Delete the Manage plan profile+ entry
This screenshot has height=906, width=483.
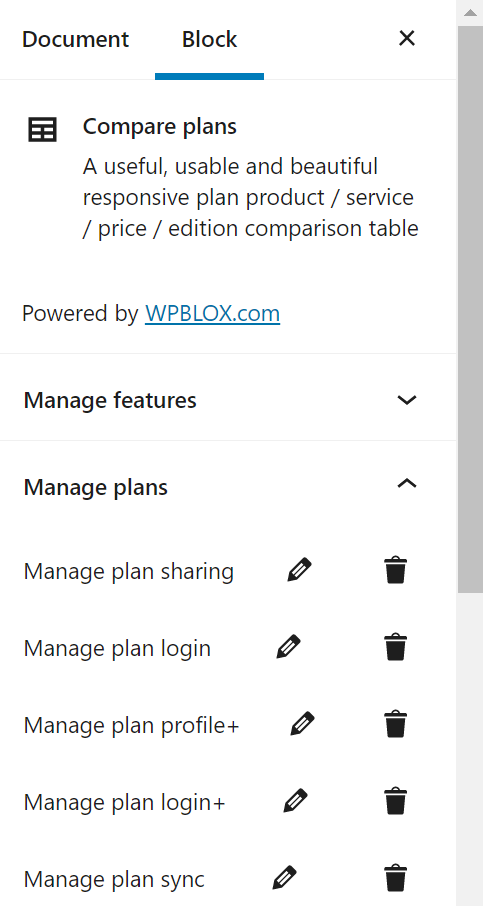tap(396, 724)
